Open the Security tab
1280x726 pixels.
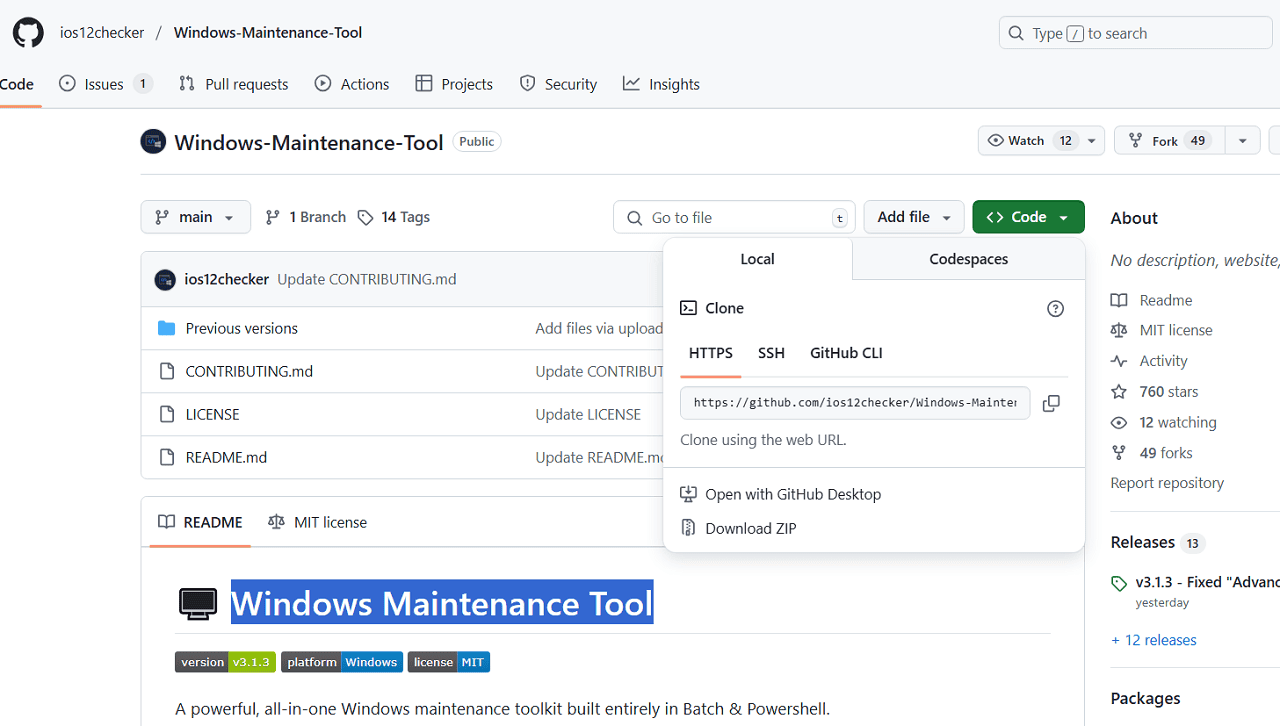coord(559,84)
